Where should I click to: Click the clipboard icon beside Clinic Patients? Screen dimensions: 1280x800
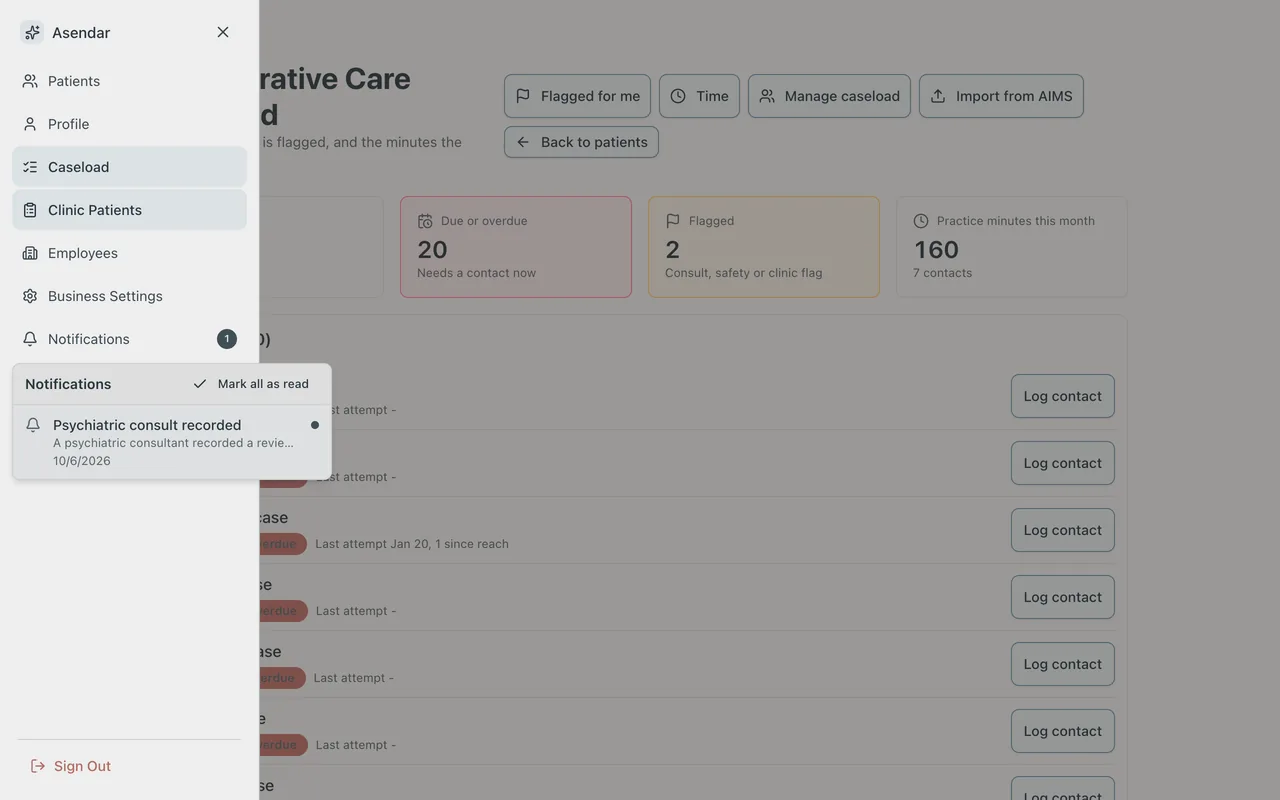[x=30, y=210]
